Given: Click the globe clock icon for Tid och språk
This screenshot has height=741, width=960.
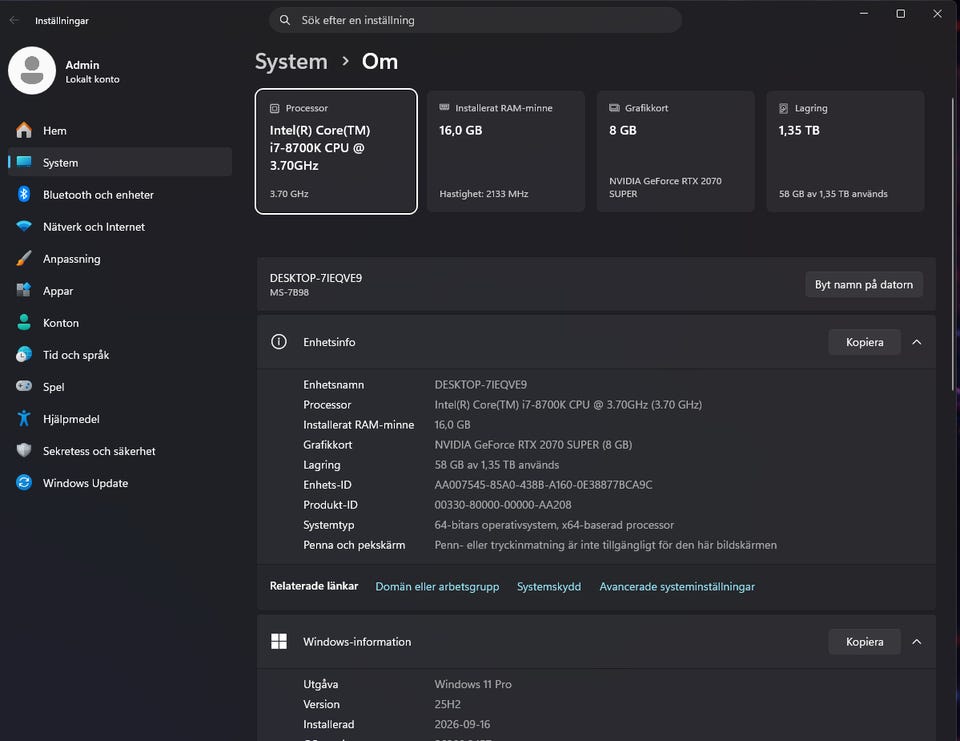Looking at the screenshot, I should coord(24,354).
